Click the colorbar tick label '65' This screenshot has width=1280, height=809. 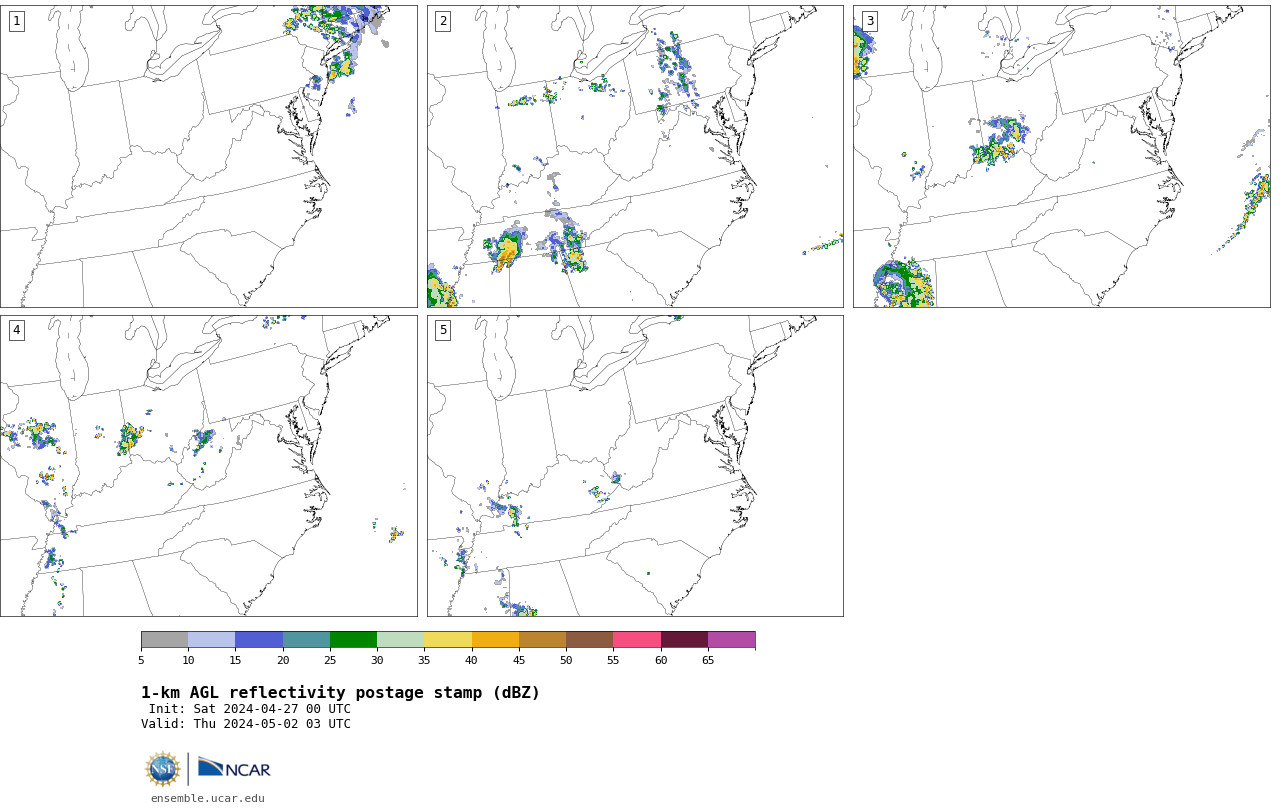[708, 660]
